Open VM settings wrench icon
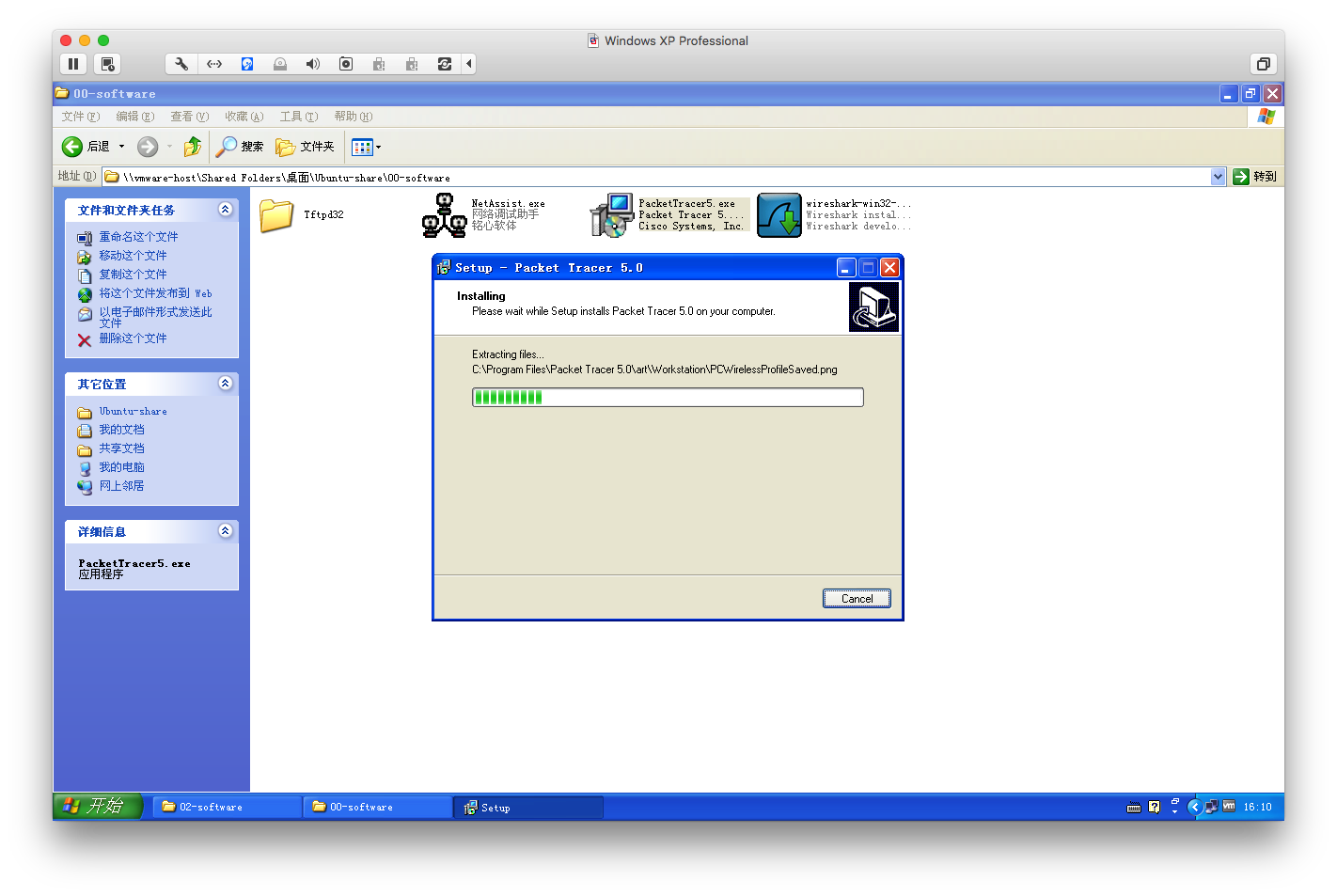Image resolution: width=1337 pixels, height=896 pixels. coord(181,64)
